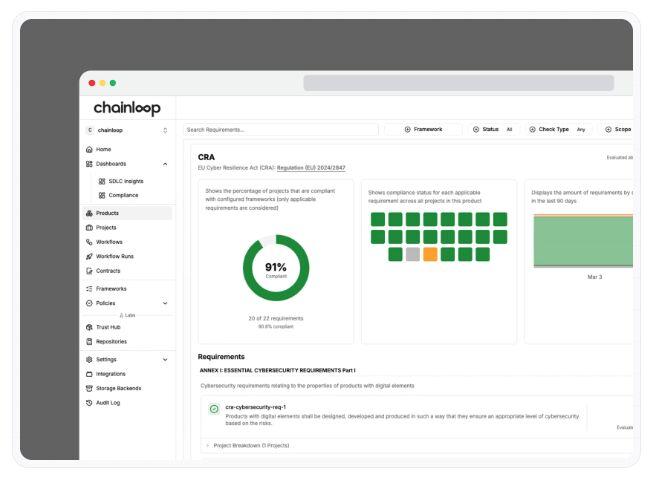Click the Repositories sidebar label

coord(111,341)
